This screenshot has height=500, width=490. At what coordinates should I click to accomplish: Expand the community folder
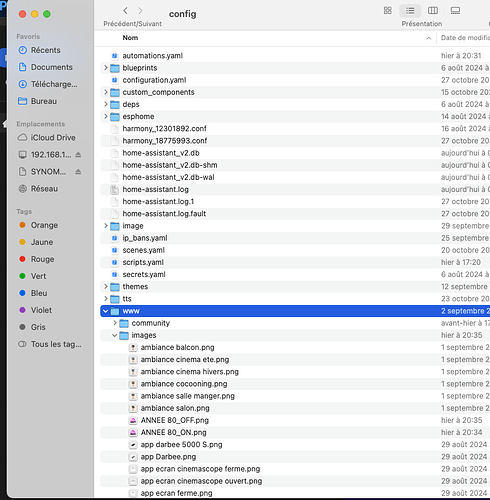tap(115, 323)
